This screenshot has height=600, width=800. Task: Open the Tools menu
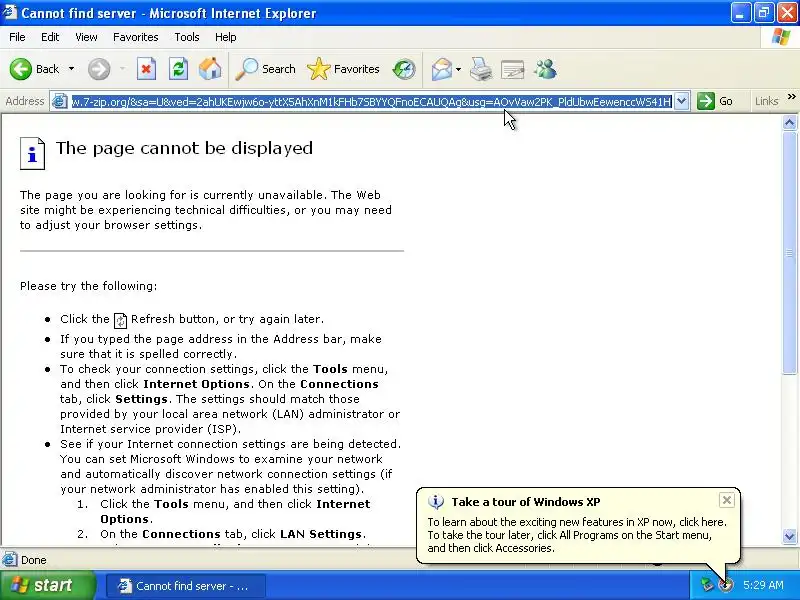click(187, 37)
